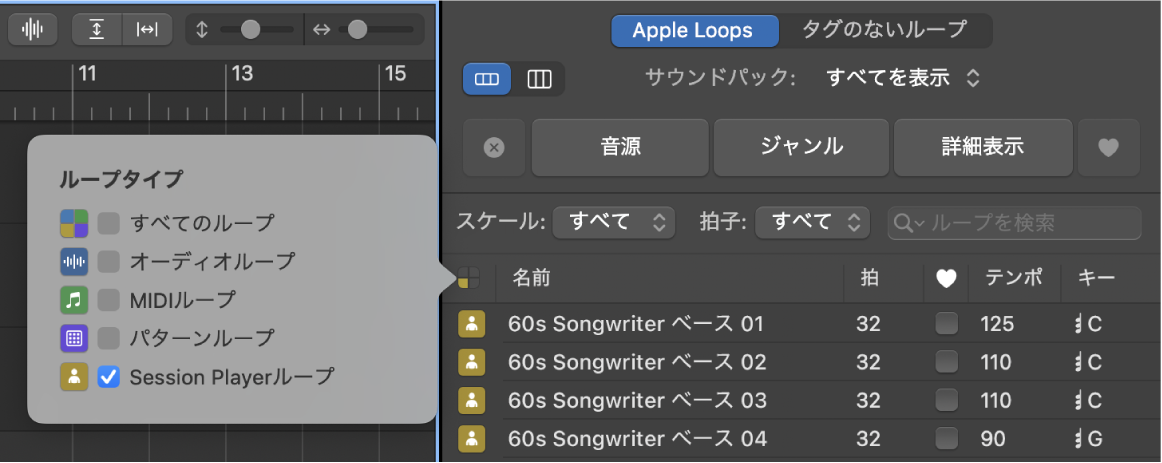This screenshot has width=1162, height=463.
Task: Click the yellow Session Player loop icon in popover
Action: (x=74, y=378)
